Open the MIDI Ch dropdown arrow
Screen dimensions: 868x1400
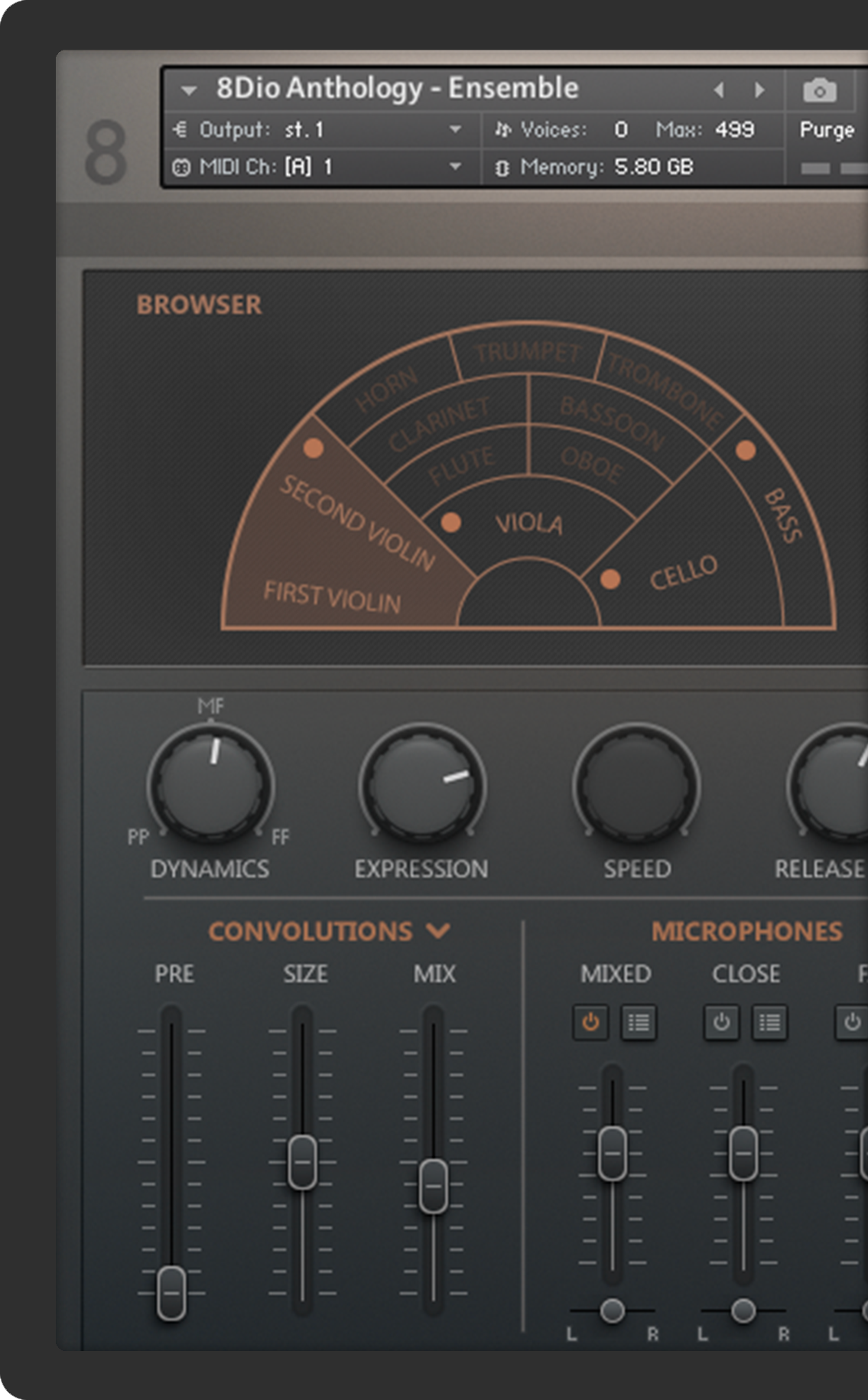point(455,167)
